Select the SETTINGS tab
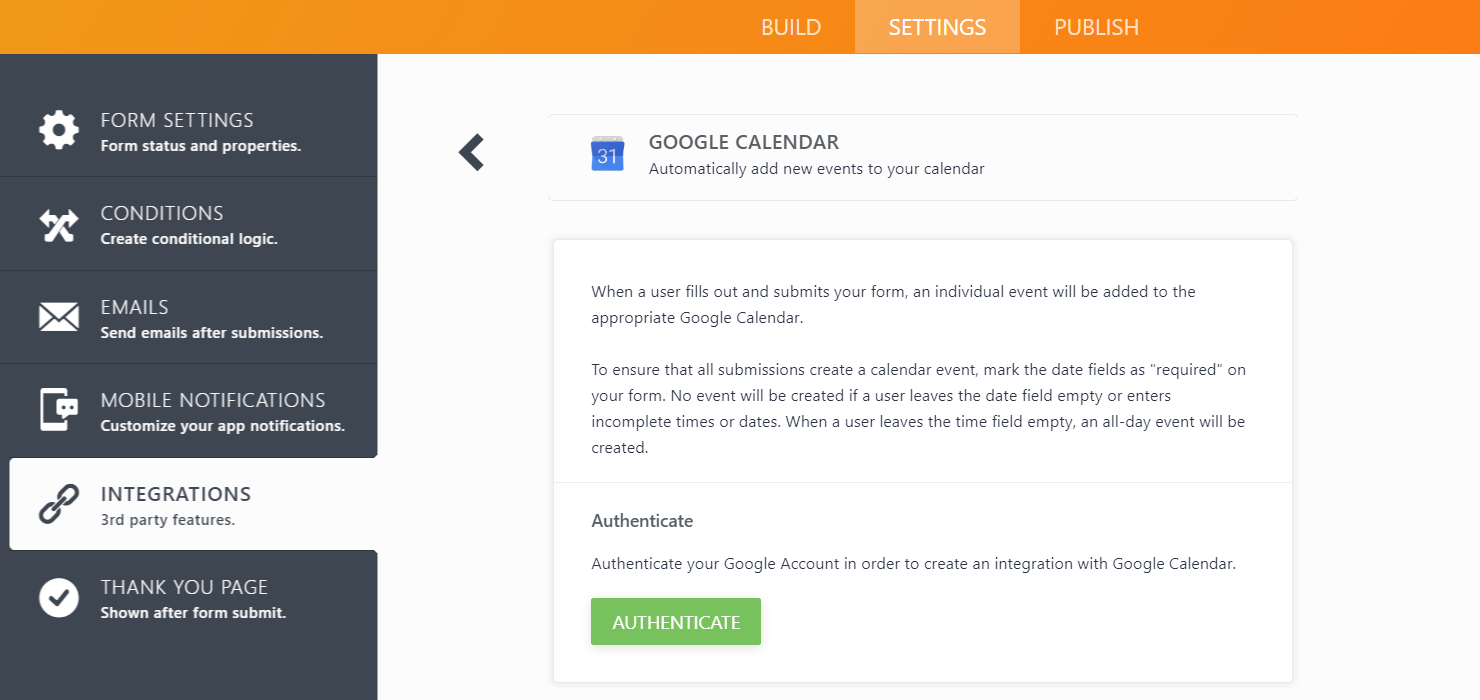Image resolution: width=1480 pixels, height=700 pixels. click(x=937, y=27)
